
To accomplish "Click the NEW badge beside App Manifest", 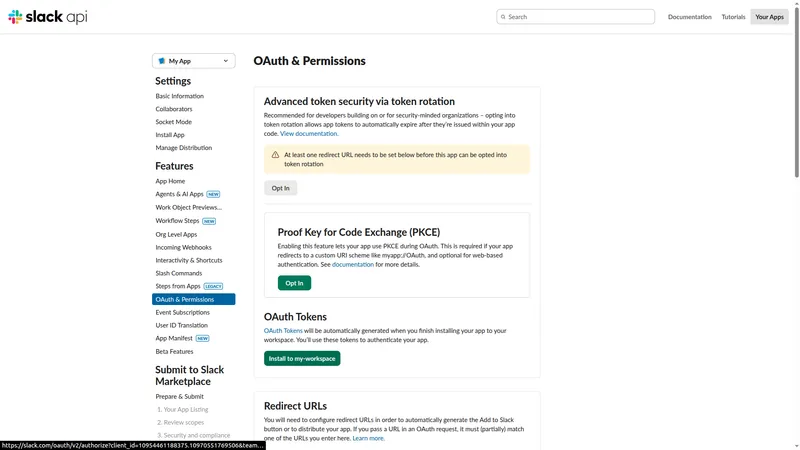I will 203,339.
